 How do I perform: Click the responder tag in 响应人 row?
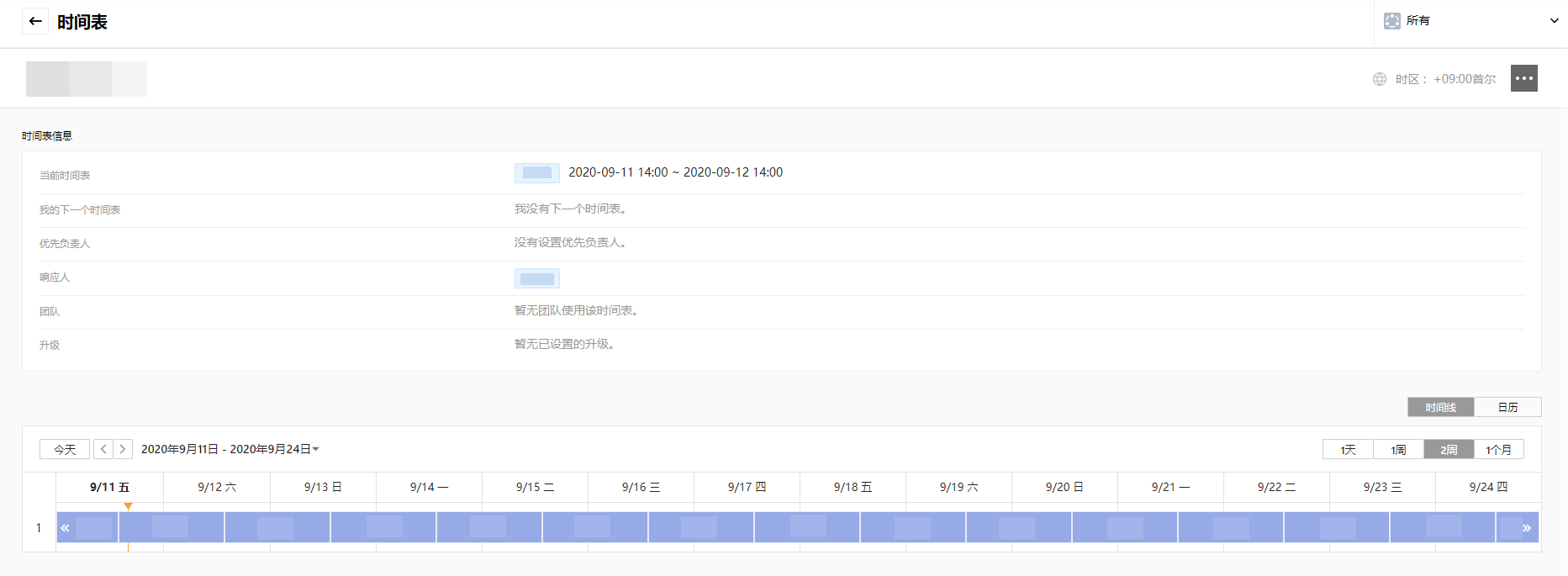[536, 278]
